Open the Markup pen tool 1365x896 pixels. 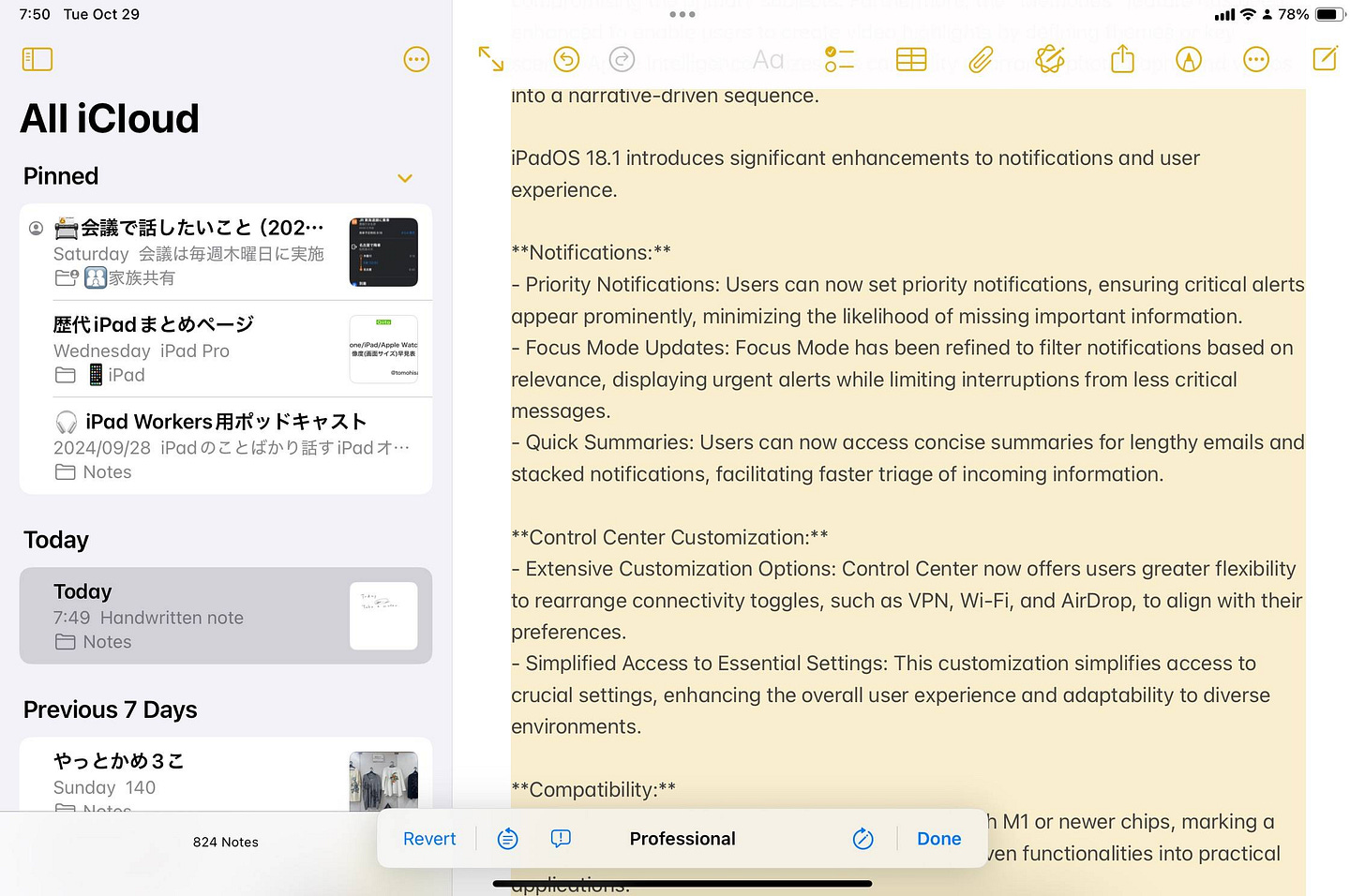click(x=1189, y=60)
